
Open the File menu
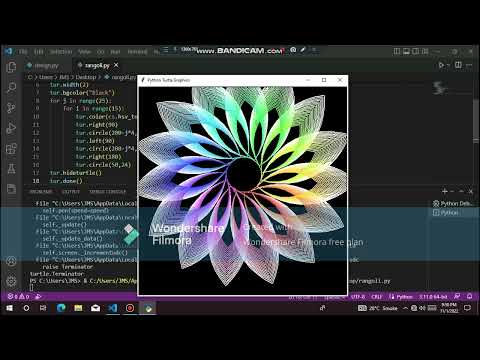(23, 52)
